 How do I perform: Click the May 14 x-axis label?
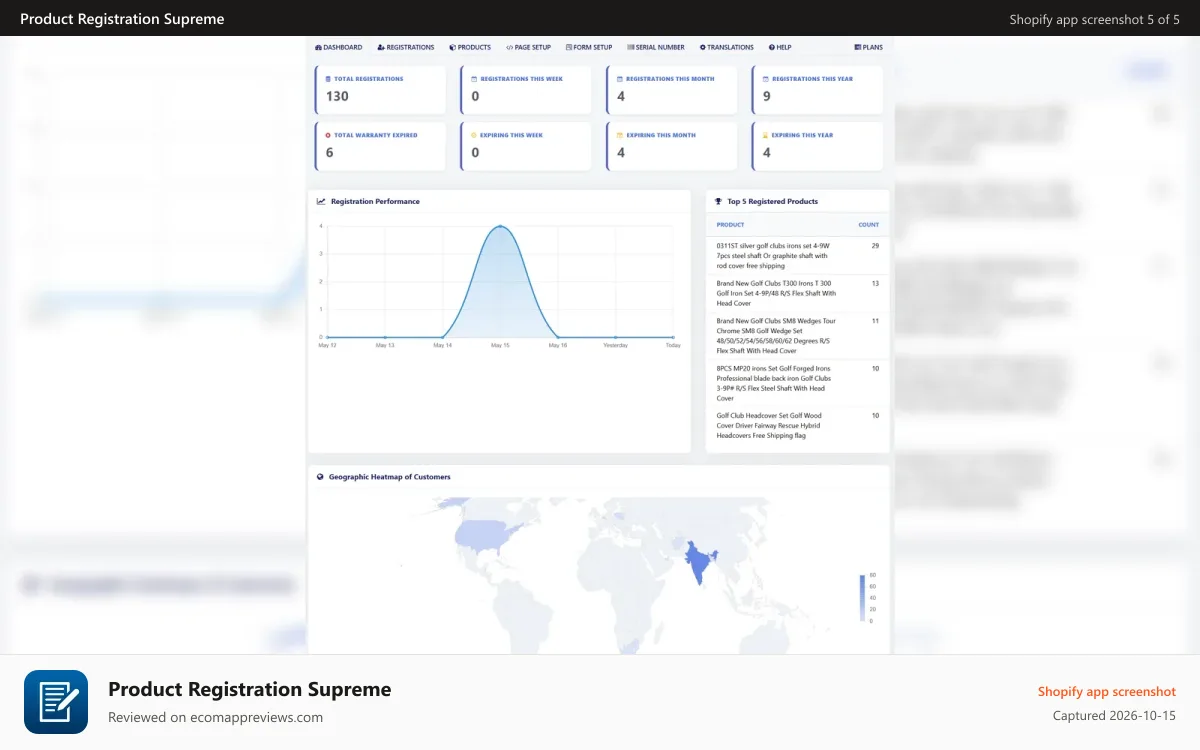pyautogui.click(x=443, y=345)
